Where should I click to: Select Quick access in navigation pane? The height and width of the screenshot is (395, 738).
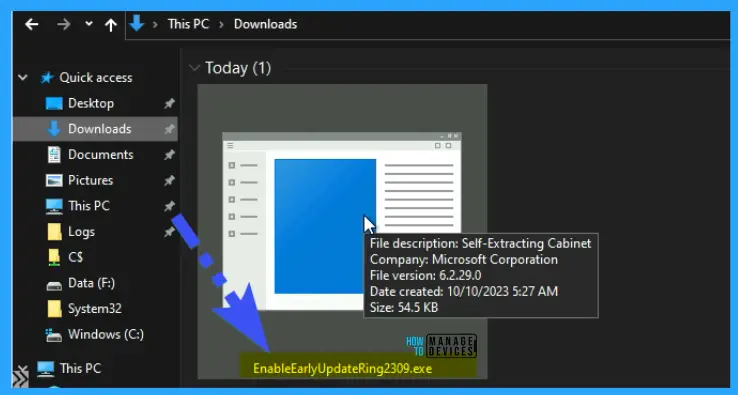point(96,78)
